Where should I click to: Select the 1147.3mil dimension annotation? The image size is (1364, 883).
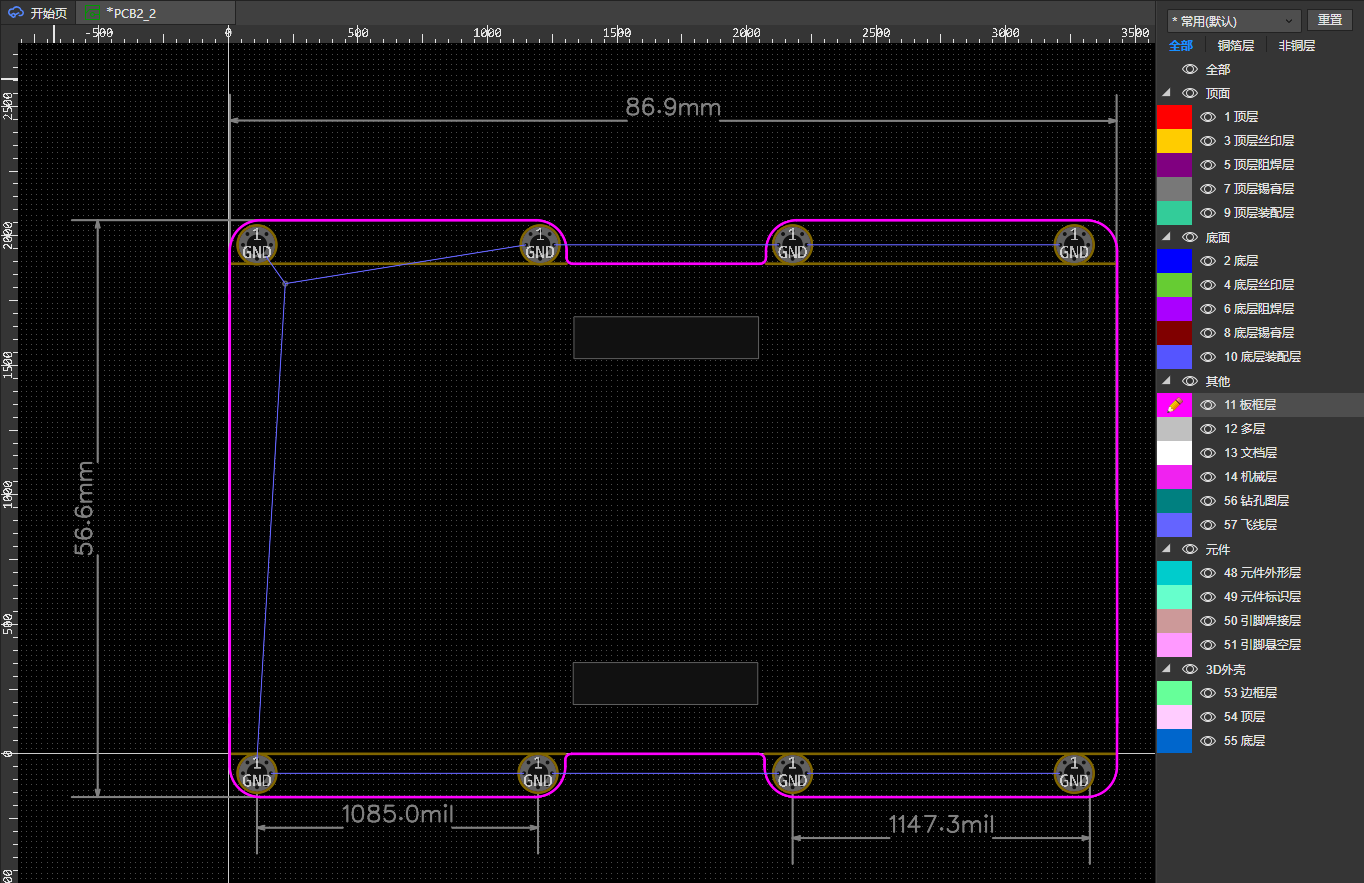[x=941, y=824]
